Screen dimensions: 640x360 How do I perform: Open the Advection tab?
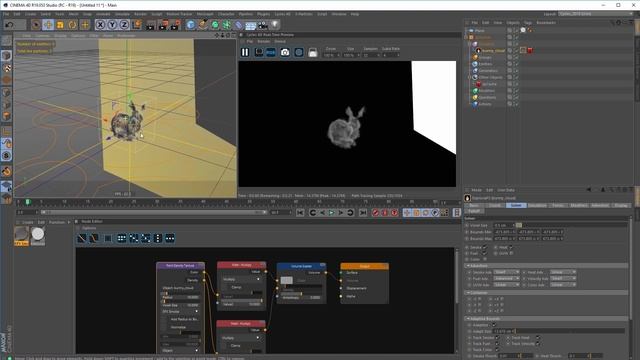(600, 205)
